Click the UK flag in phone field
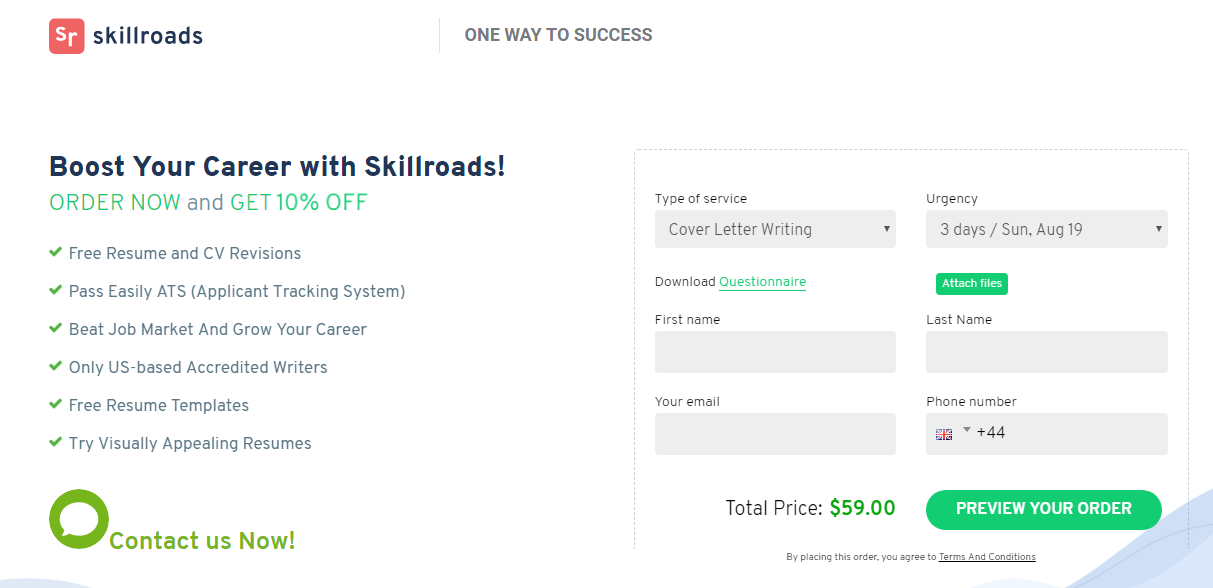Viewport: 1213px width, 588px height. [x=944, y=434]
